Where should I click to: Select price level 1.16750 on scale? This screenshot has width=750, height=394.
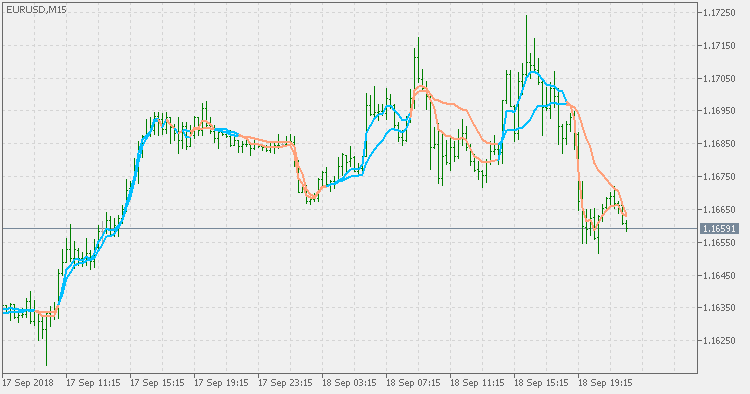coord(719,177)
